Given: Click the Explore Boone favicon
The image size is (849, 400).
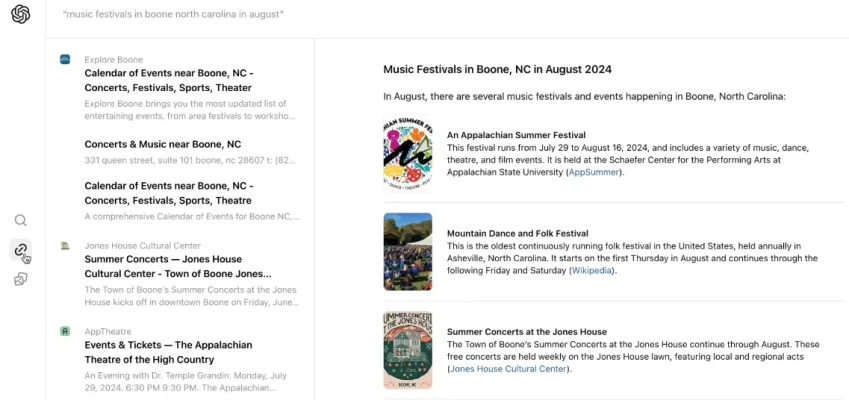Looking at the screenshot, I should click(65, 59).
